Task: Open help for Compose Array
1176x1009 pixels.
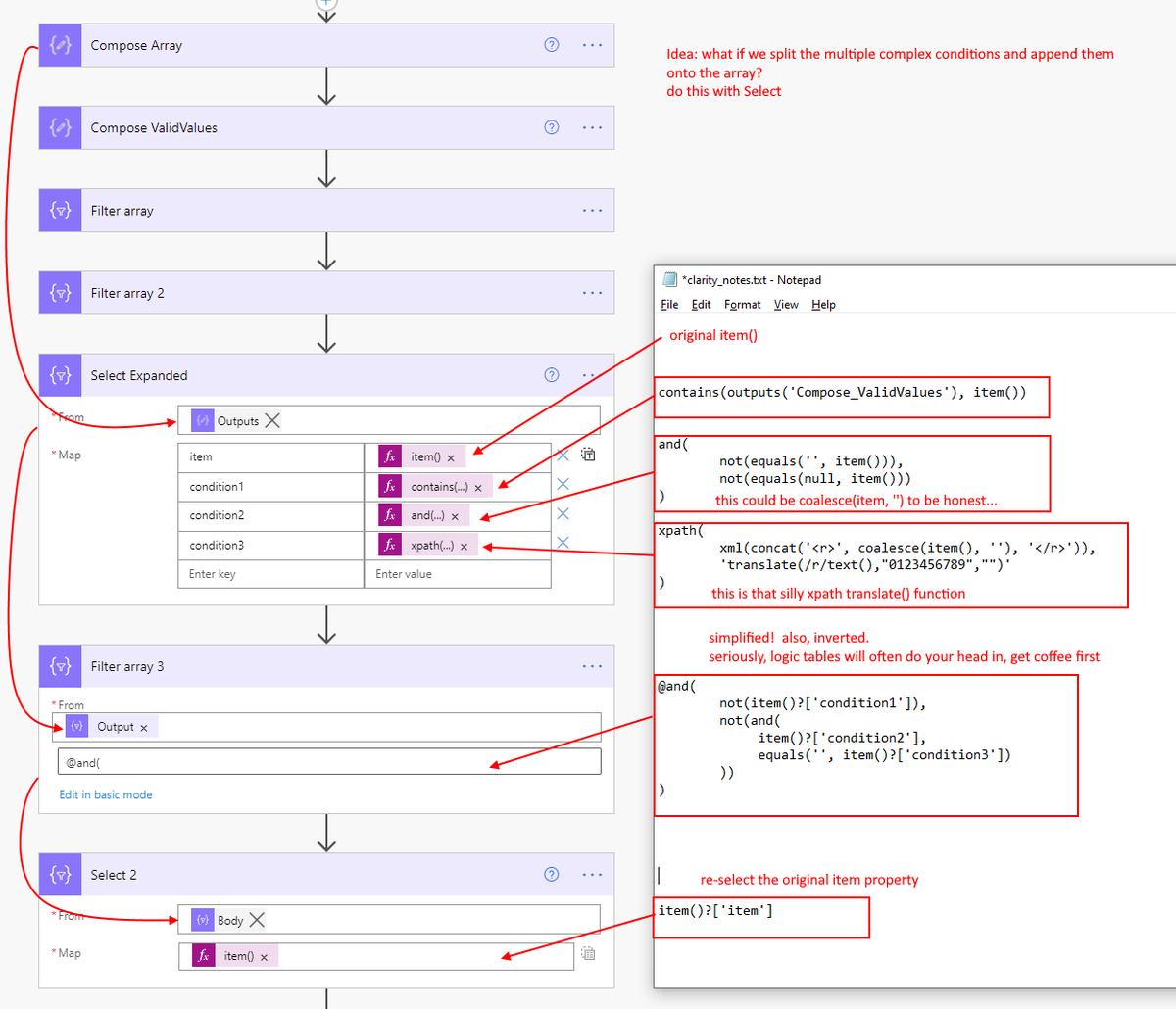Action: [x=552, y=45]
